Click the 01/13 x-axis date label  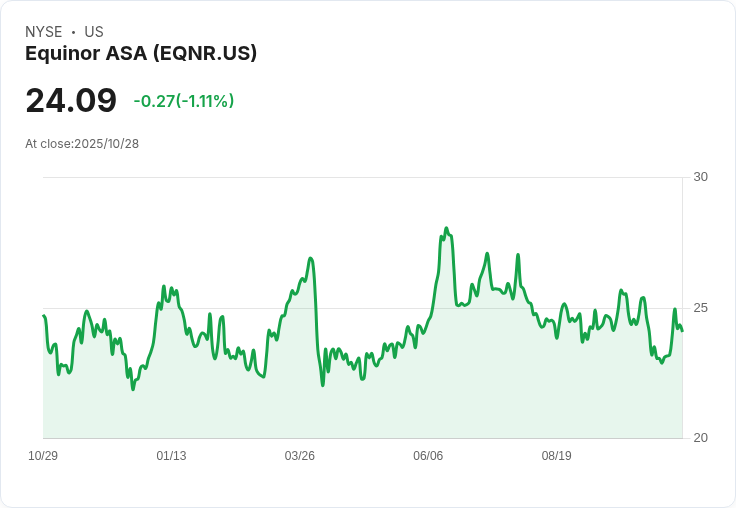[x=171, y=455]
